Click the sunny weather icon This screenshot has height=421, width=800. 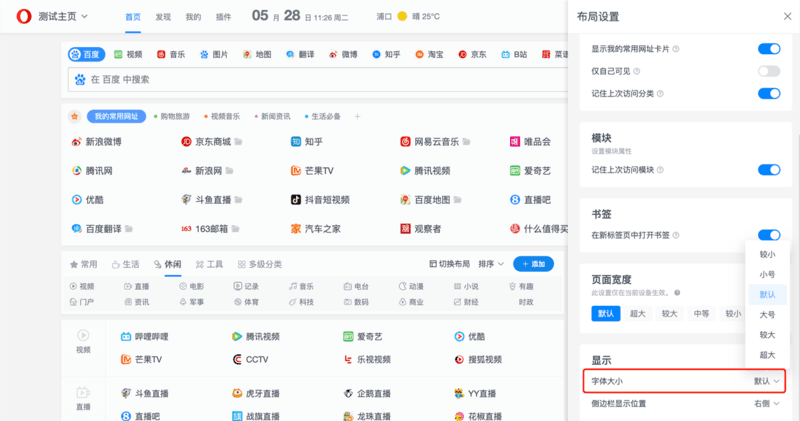click(x=402, y=16)
